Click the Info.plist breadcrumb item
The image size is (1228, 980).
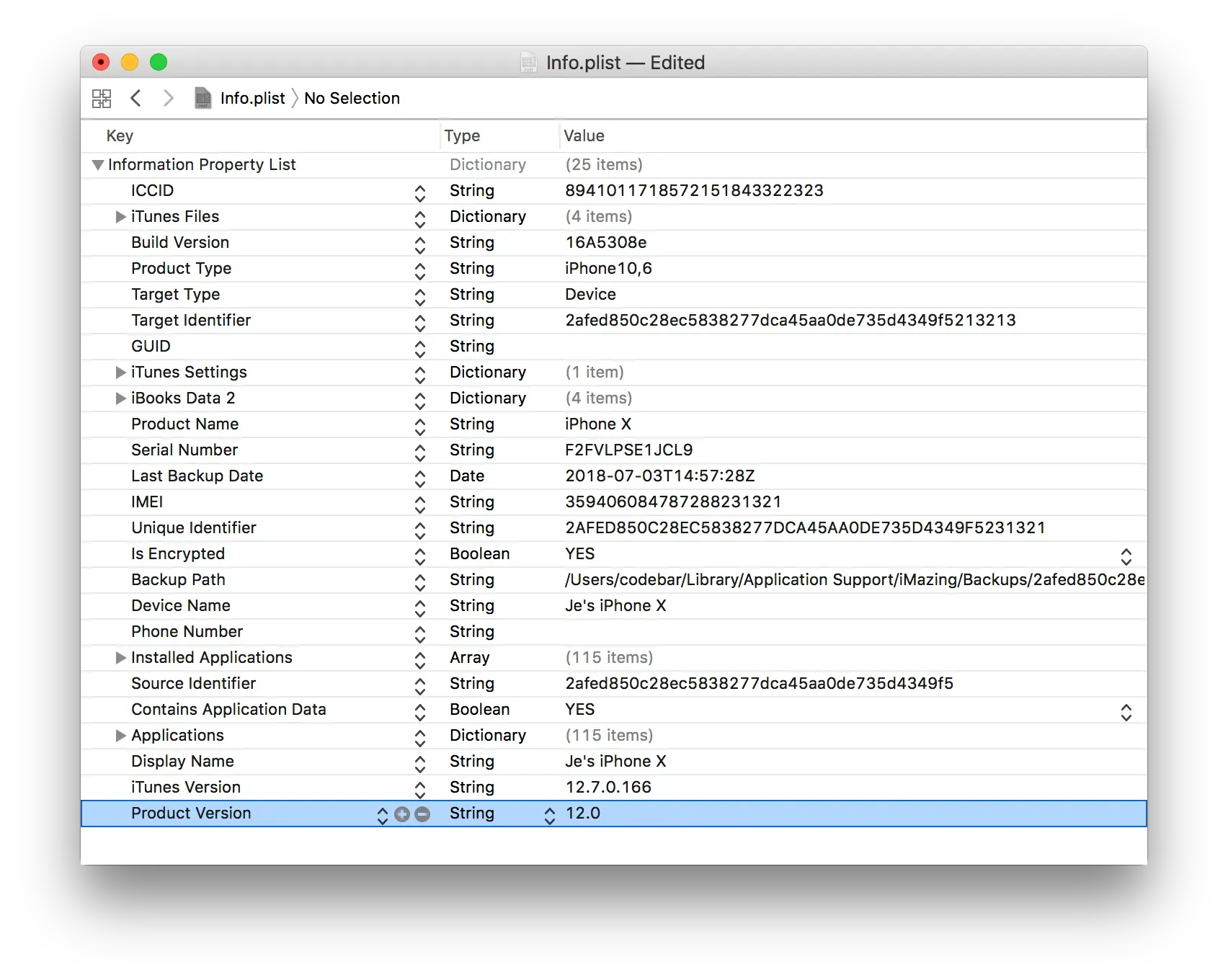(252, 98)
